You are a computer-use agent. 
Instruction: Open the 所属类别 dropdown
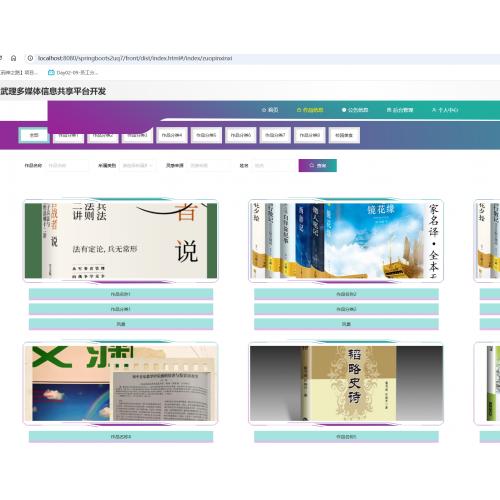(137, 165)
